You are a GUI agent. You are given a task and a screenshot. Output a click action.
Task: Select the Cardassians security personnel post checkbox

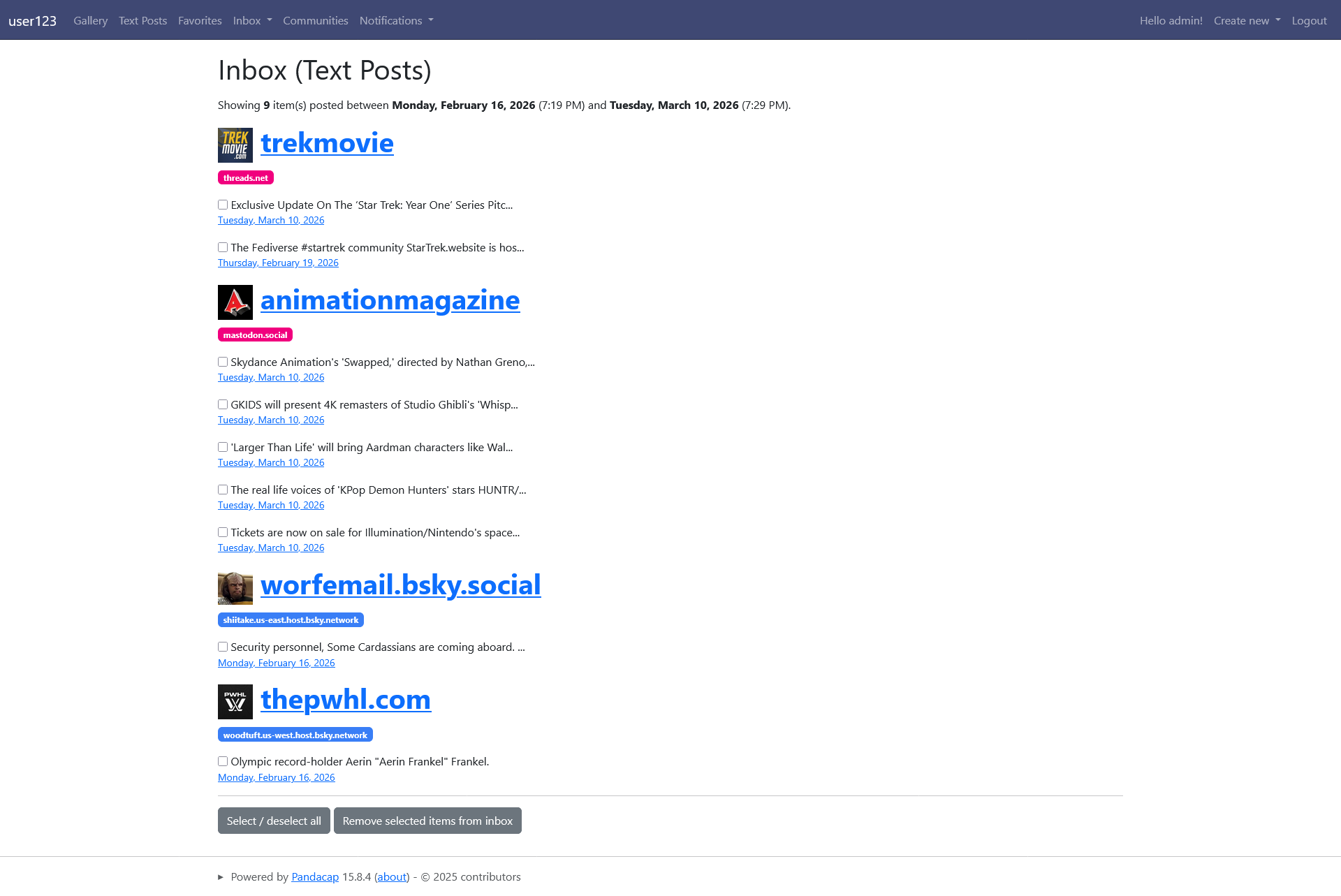coord(223,647)
